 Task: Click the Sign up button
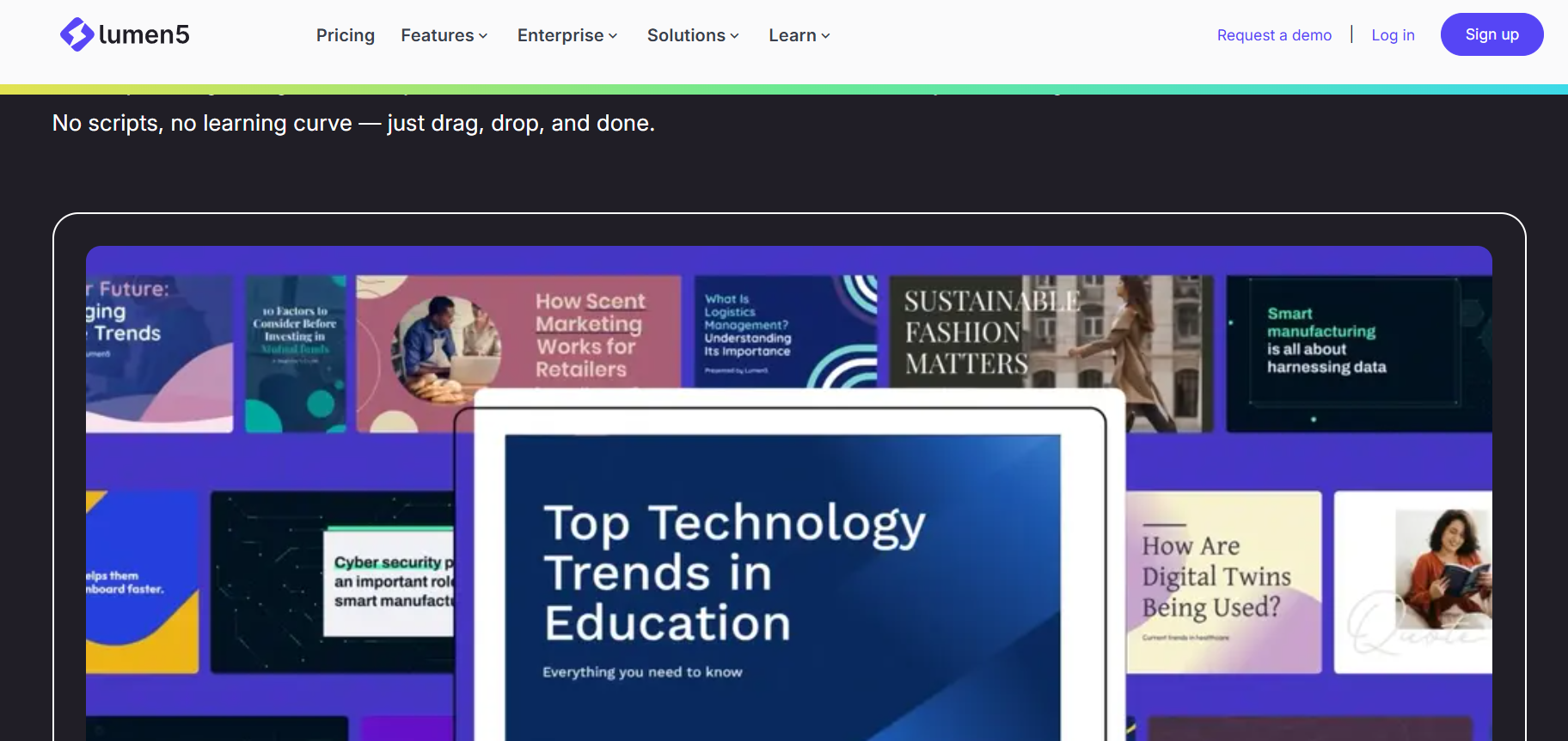(x=1491, y=34)
